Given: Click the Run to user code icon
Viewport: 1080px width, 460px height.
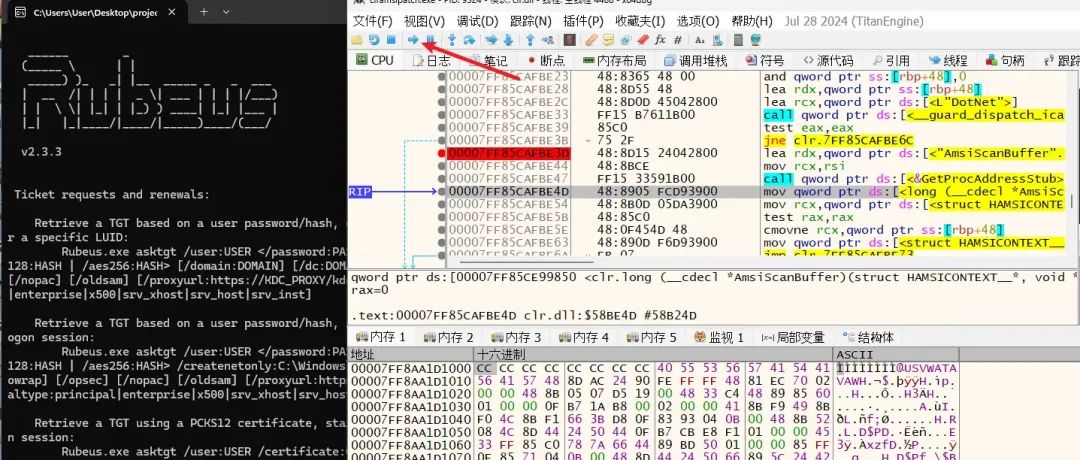Looking at the screenshot, I should pos(548,39).
